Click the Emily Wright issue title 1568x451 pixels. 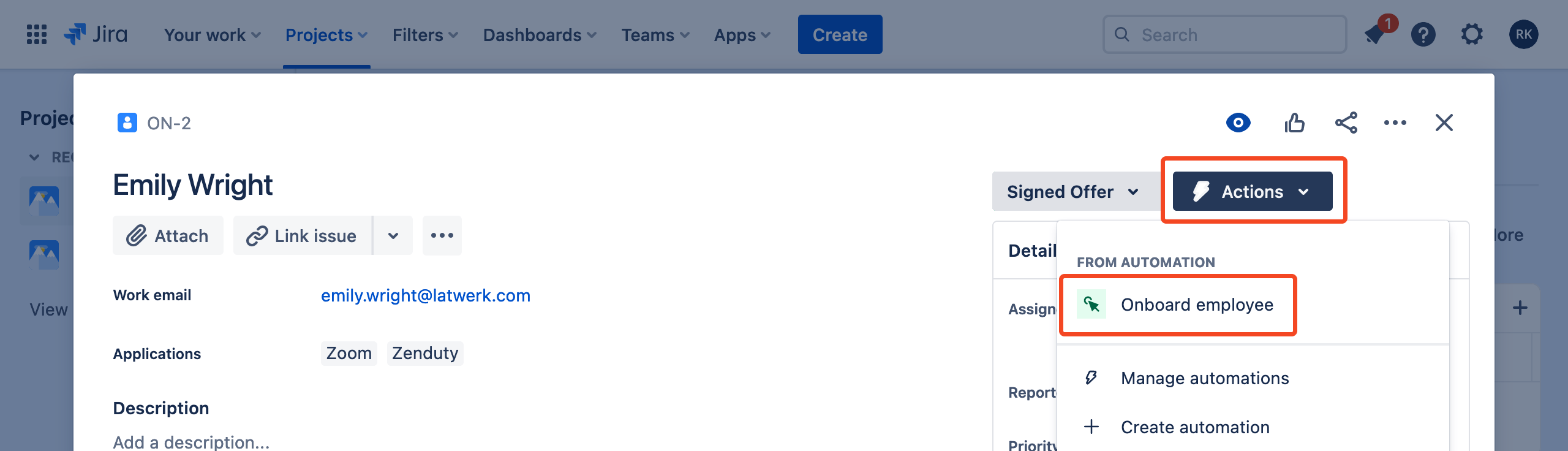point(193,185)
